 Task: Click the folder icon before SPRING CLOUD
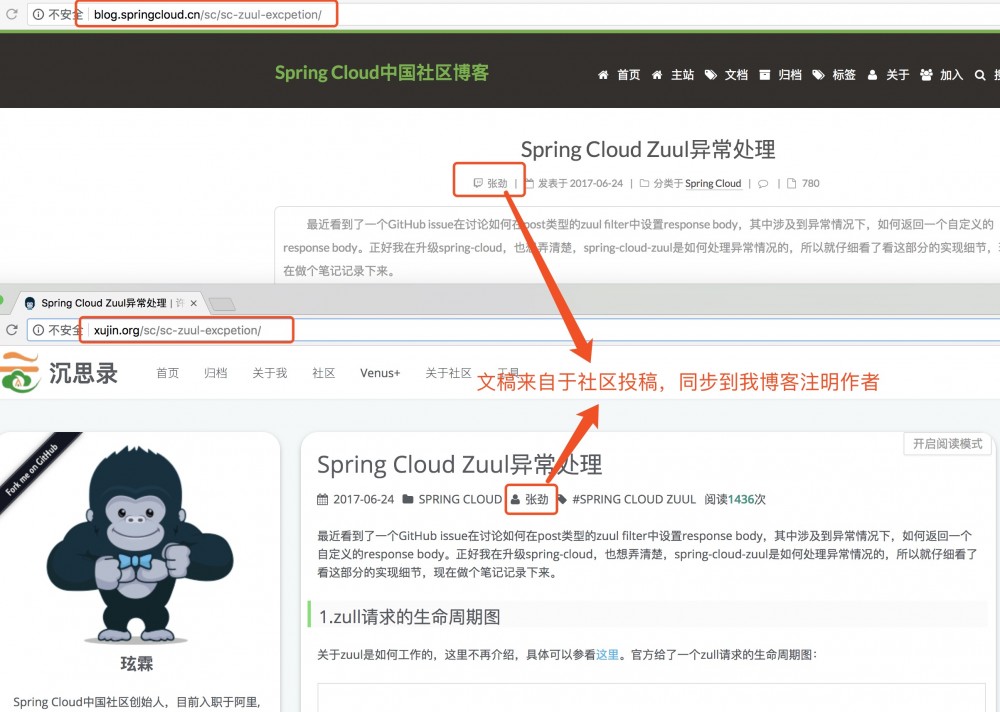pos(408,499)
